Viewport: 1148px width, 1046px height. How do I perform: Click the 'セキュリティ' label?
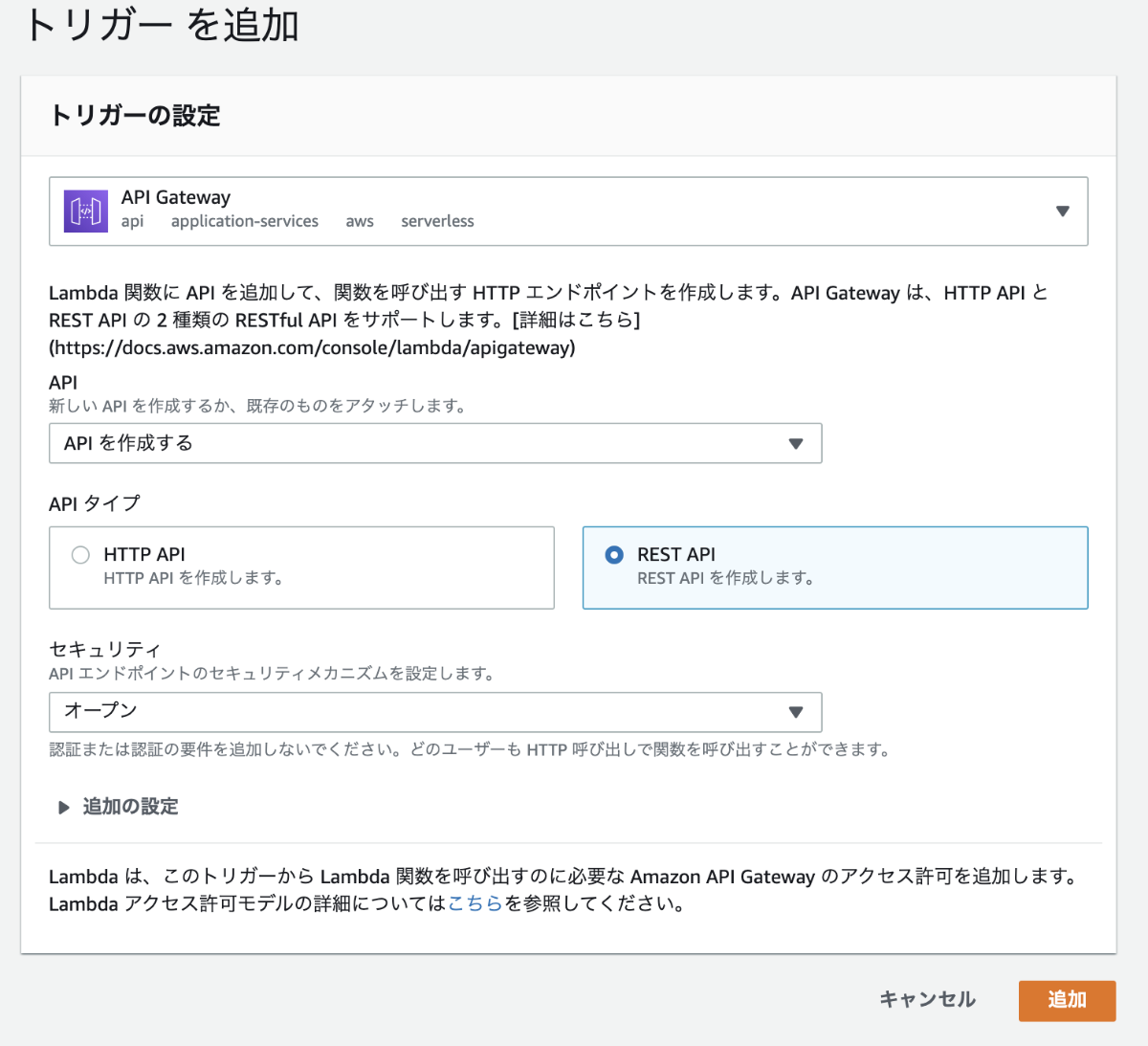click(x=105, y=650)
